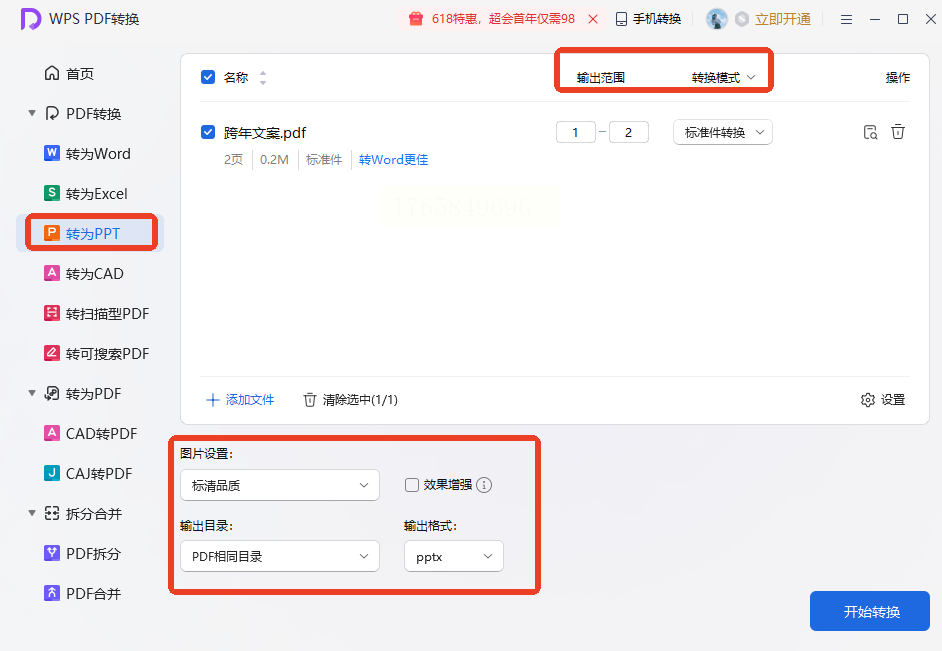Click the phone icon for 手机转换
Image resolution: width=942 pixels, height=651 pixels.
tap(622, 19)
